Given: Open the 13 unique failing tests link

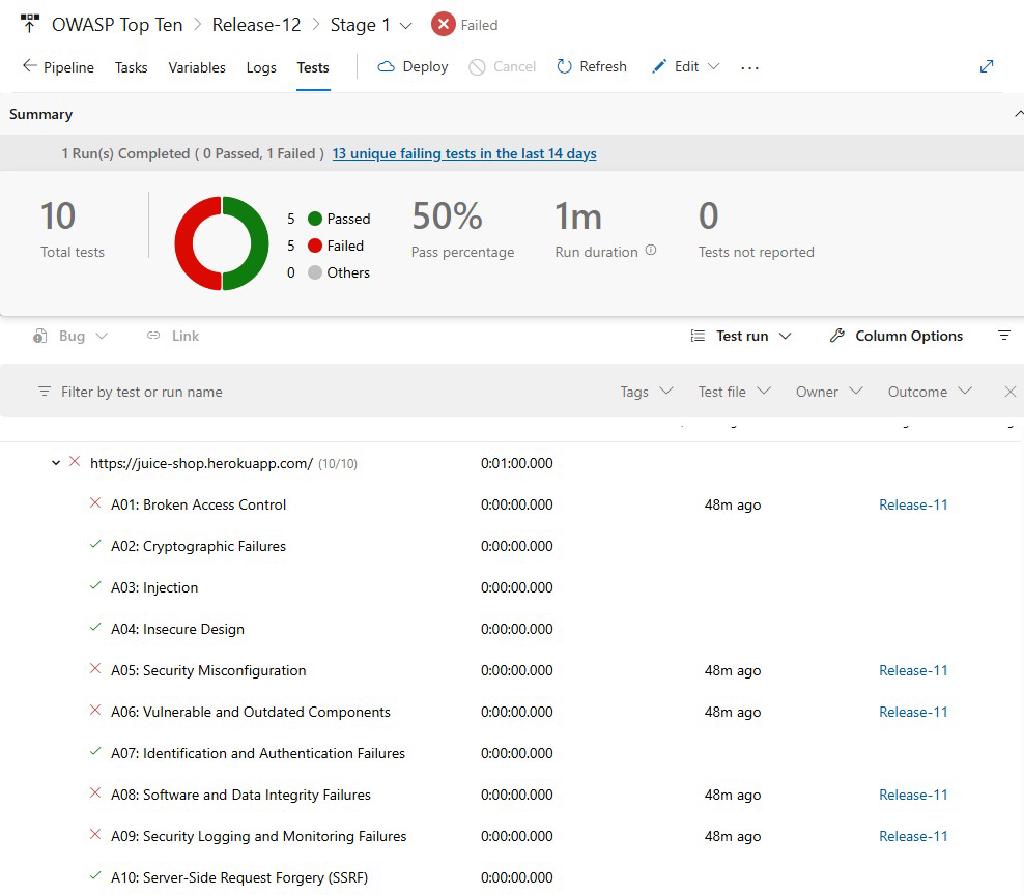Looking at the screenshot, I should point(464,153).
